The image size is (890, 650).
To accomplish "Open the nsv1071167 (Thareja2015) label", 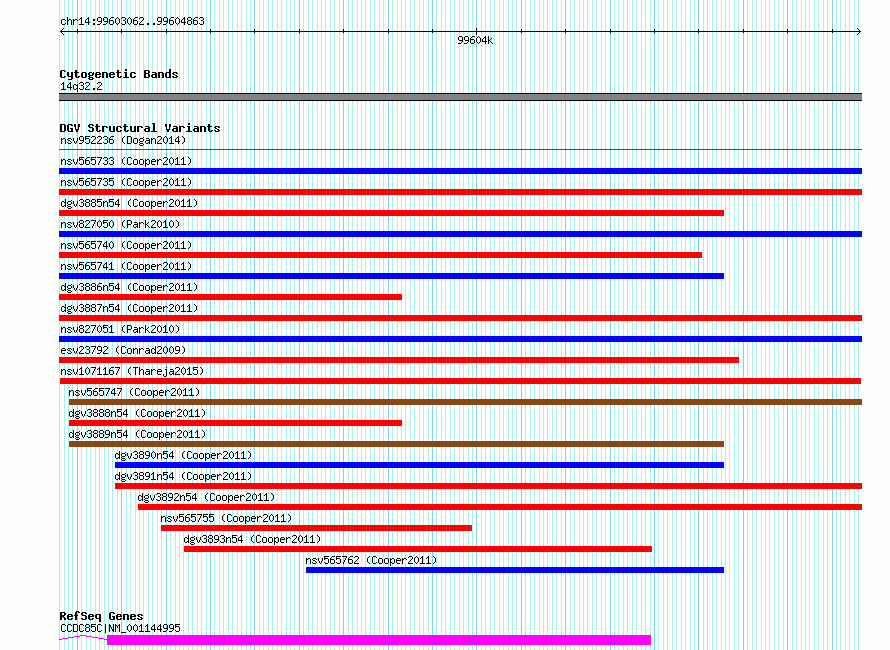I will [132, 371].
